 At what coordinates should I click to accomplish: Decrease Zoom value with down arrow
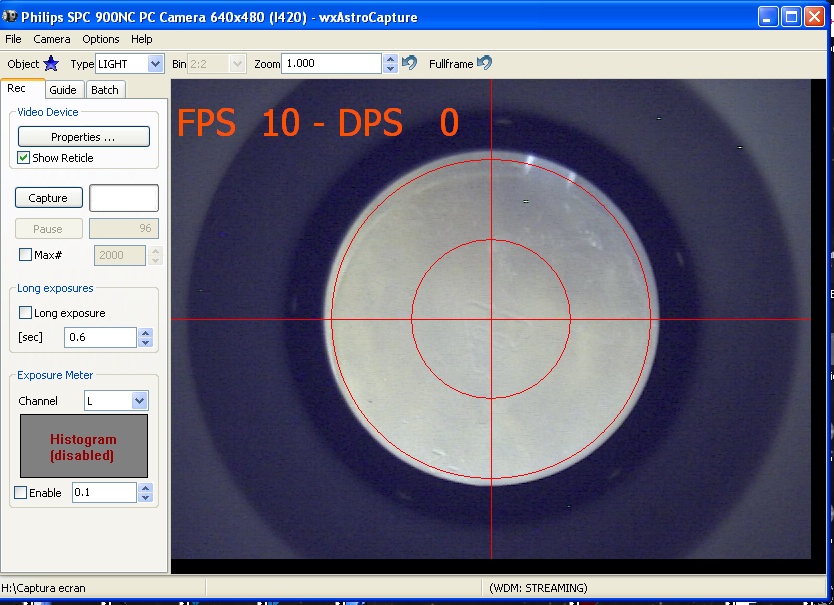pyautogui.click(x=391, y=69)
